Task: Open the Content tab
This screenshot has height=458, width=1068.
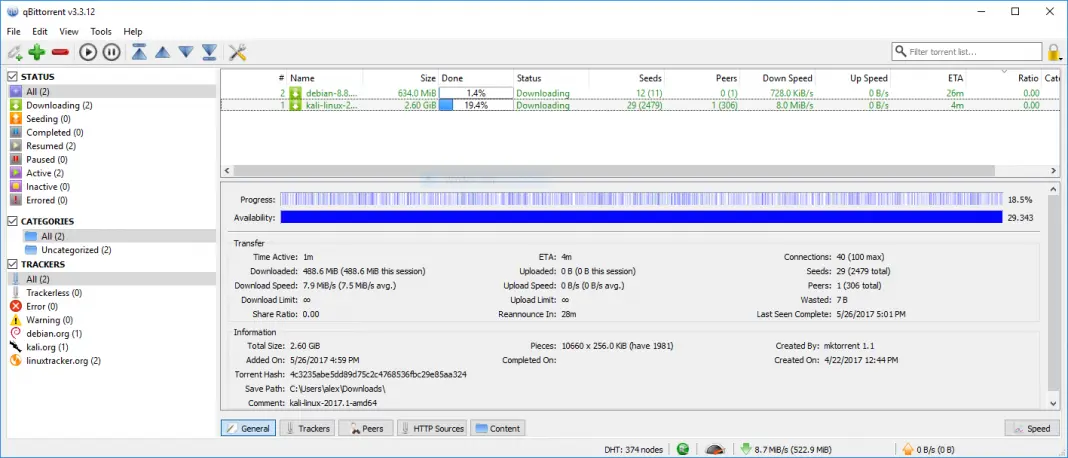Action: 498,429
